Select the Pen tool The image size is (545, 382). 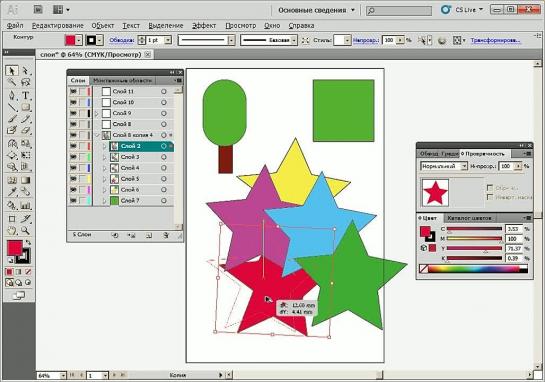[11, 95]
